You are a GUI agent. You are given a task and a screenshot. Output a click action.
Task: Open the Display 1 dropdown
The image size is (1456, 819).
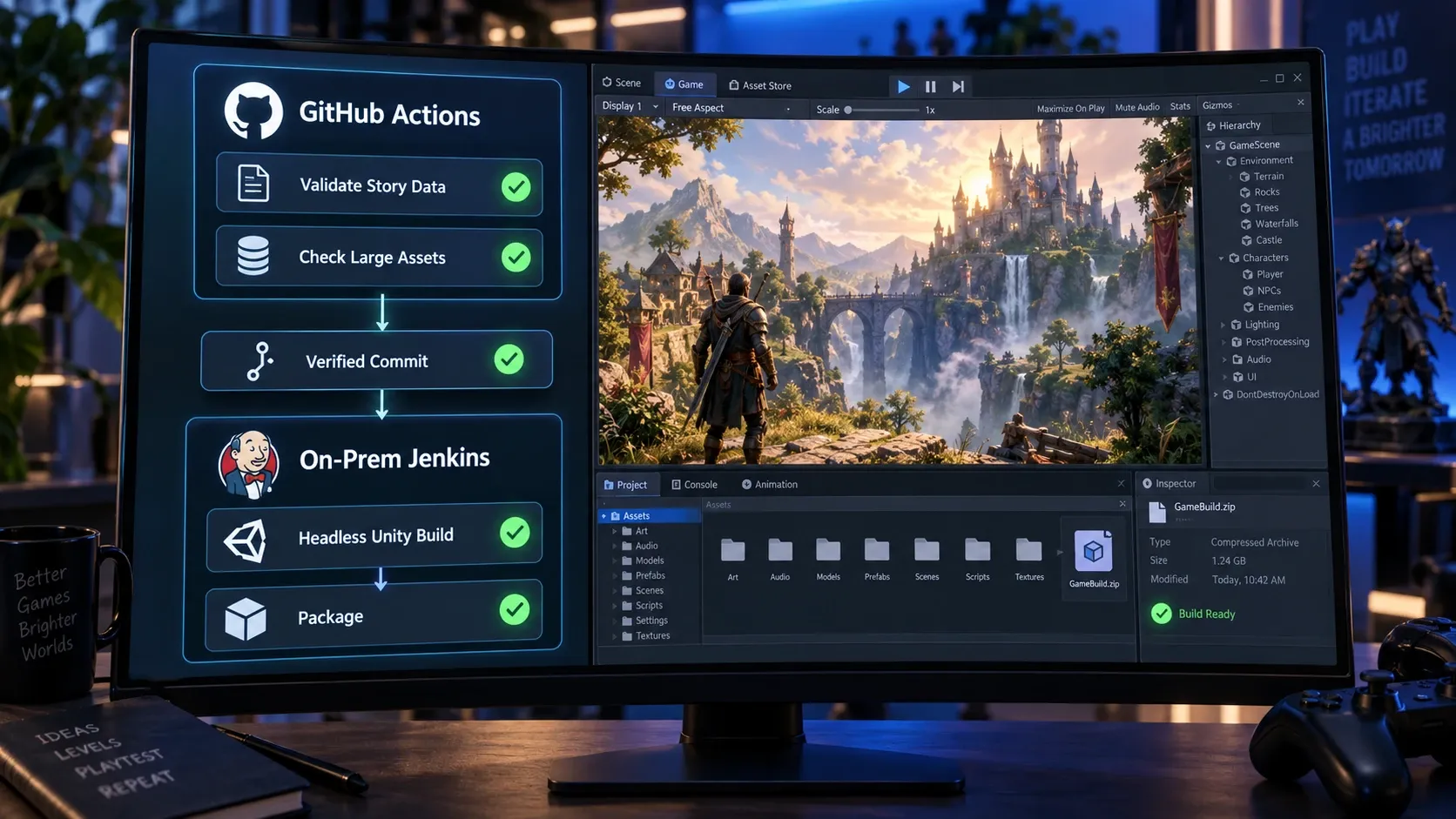(630, 106)
